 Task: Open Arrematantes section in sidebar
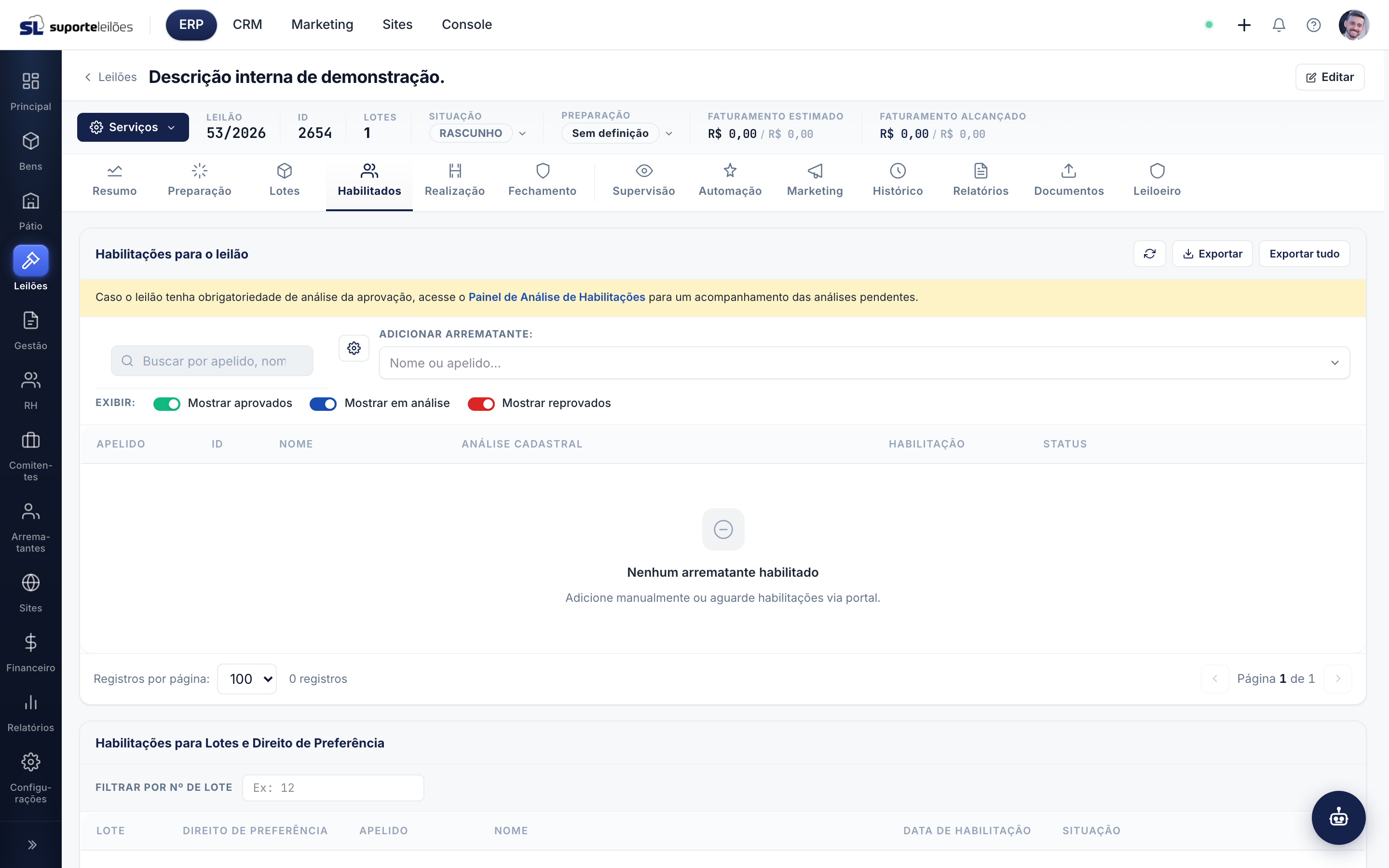(30, 528)
